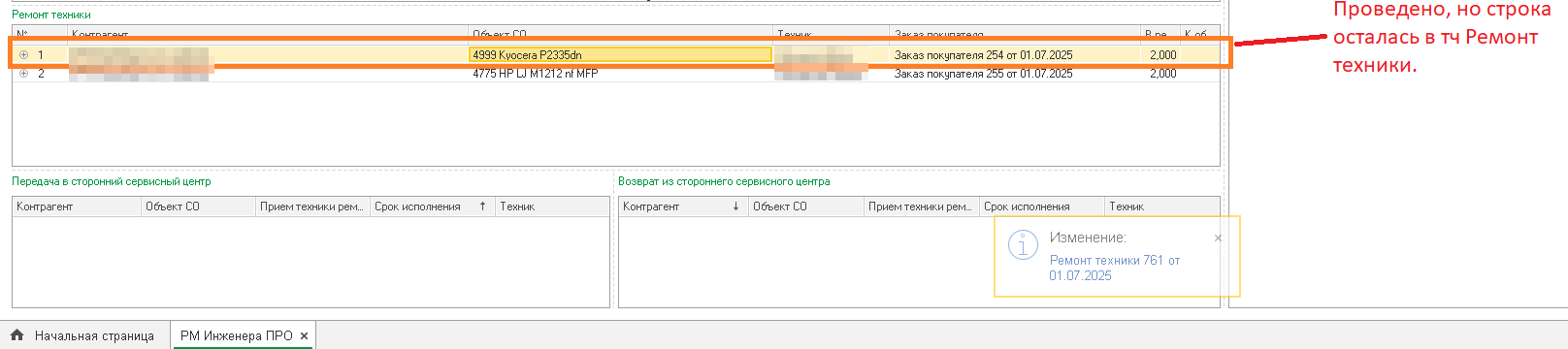This screenshot has height=349, width=1568.
Task: Click the Изменение: heading in the notification
Action: coord(1088,238)
